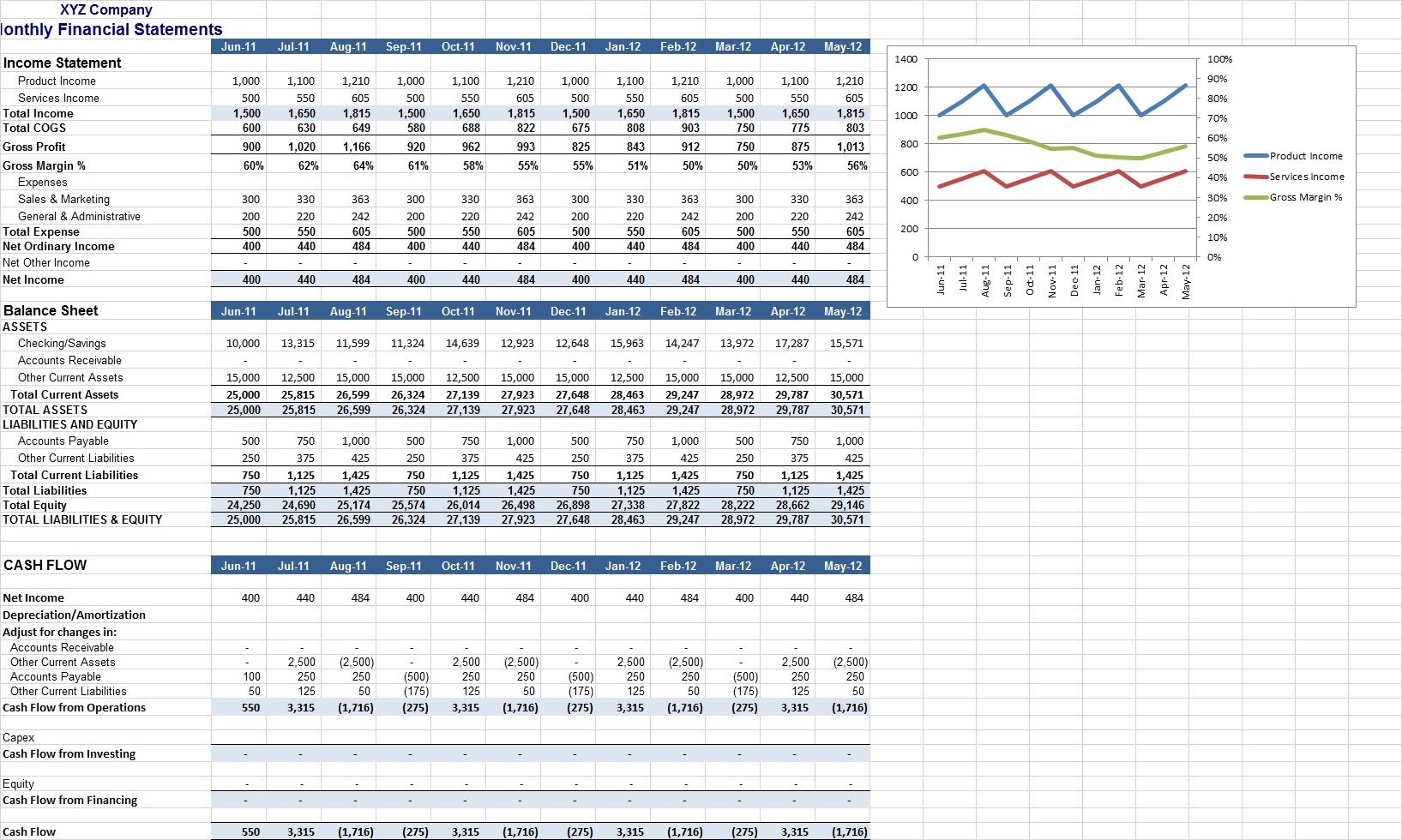
Task: Select the Cash Flow from Financing label
Action: pos(70,801)
